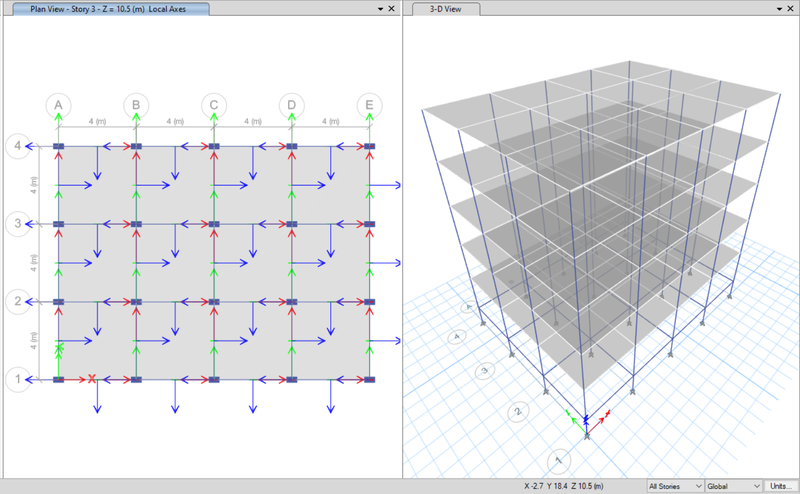Click the X Y Z coordinates readout
Image resolution: width=800 pixels, height=494 pixels.
tap(564, 486)
